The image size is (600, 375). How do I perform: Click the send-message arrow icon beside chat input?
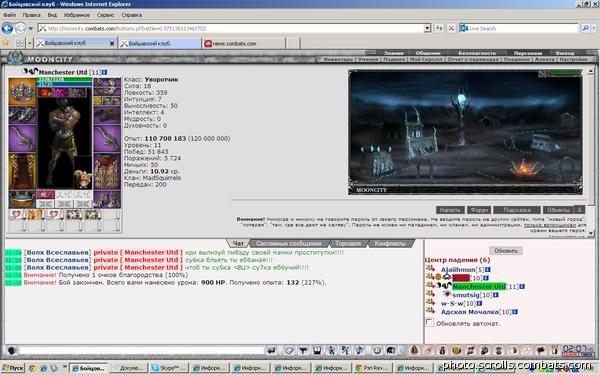271,350
